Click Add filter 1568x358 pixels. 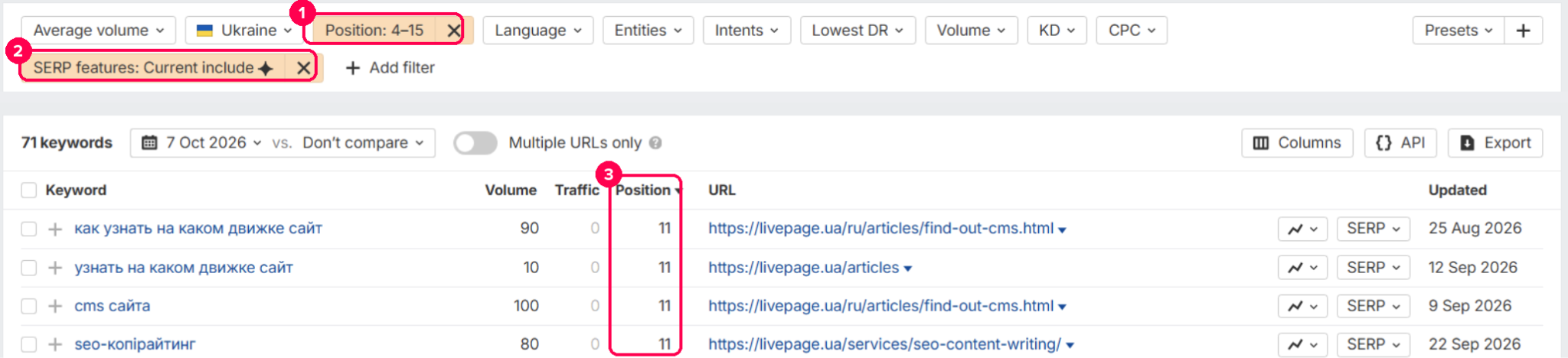point(390,67)
